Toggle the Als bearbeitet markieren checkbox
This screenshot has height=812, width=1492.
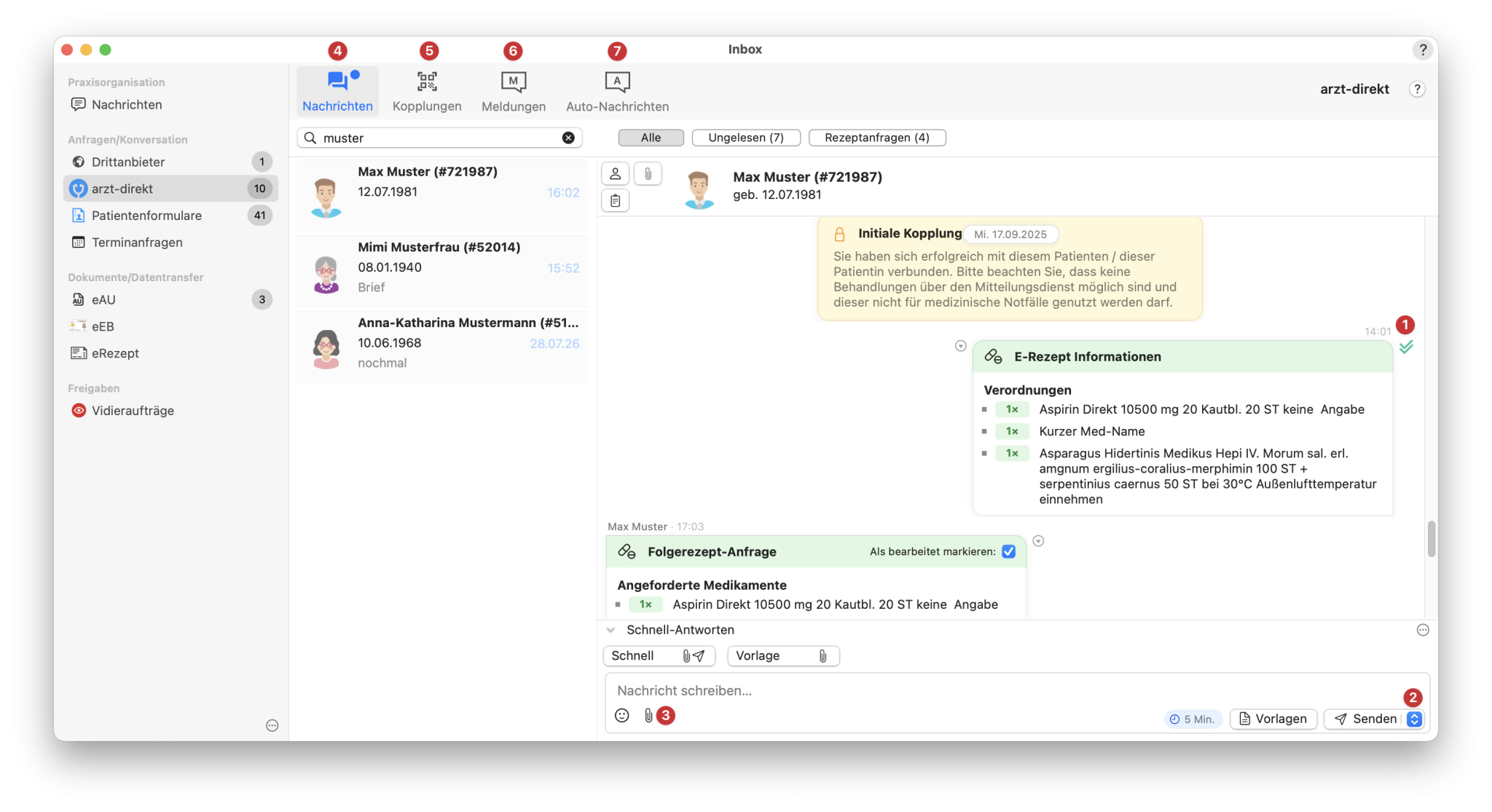coord(1009,551)
